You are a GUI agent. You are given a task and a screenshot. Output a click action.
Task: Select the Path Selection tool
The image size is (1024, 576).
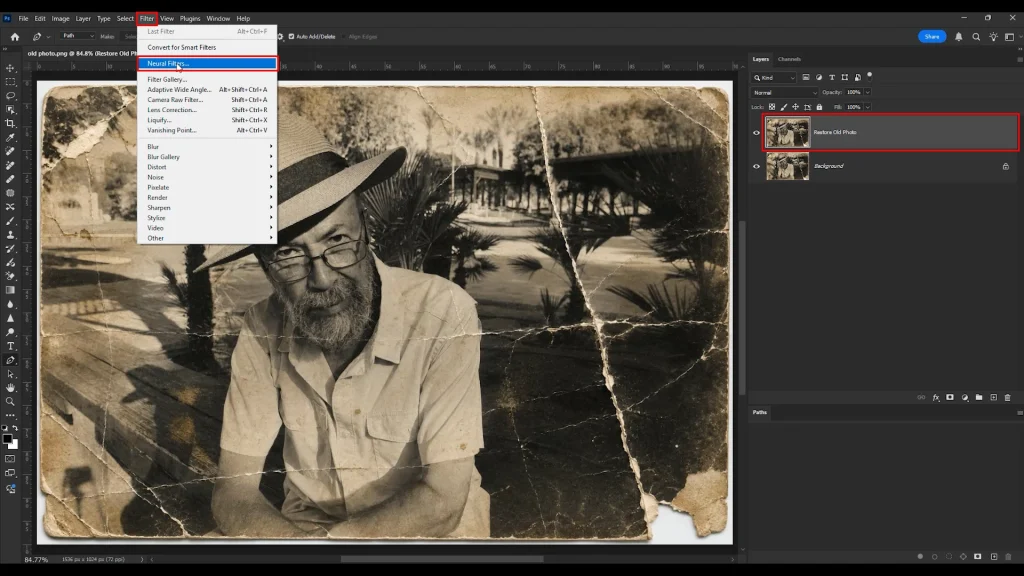pyautogui.click(x=10, y=374)
